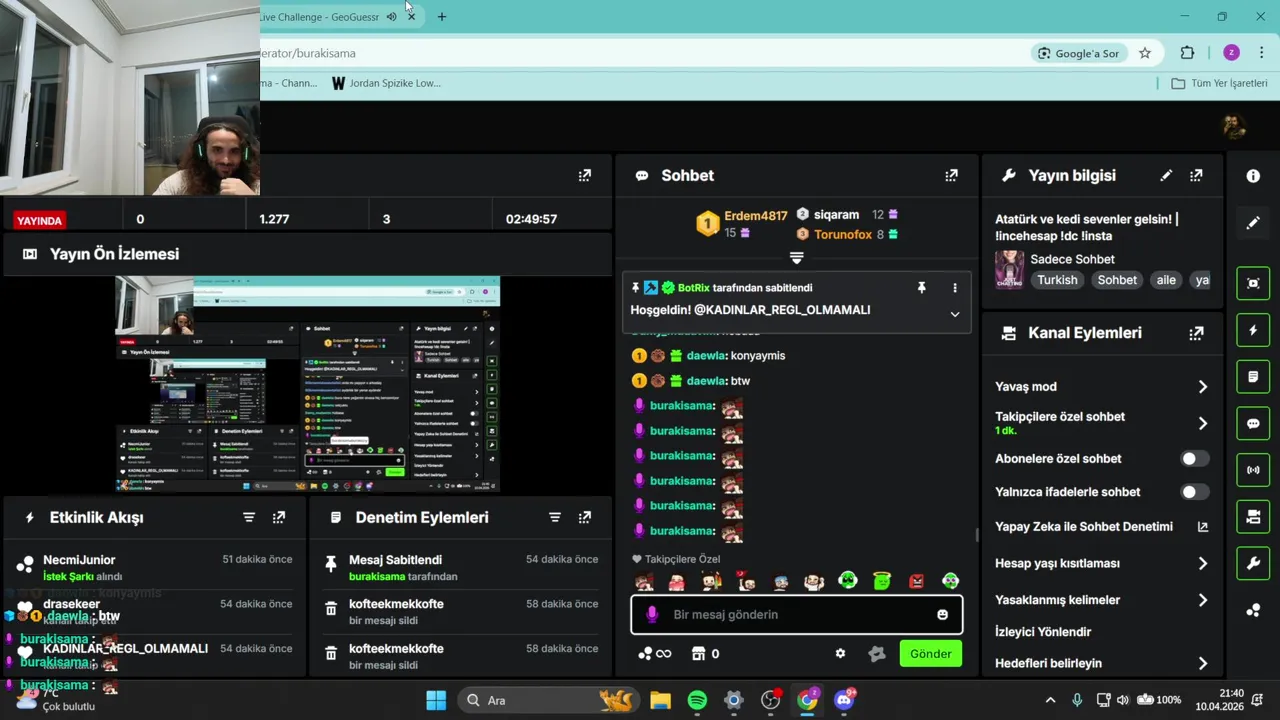This screenshot has height=720, width=1280.
Task: Click the browser address bar
Action: click(640, 53)
